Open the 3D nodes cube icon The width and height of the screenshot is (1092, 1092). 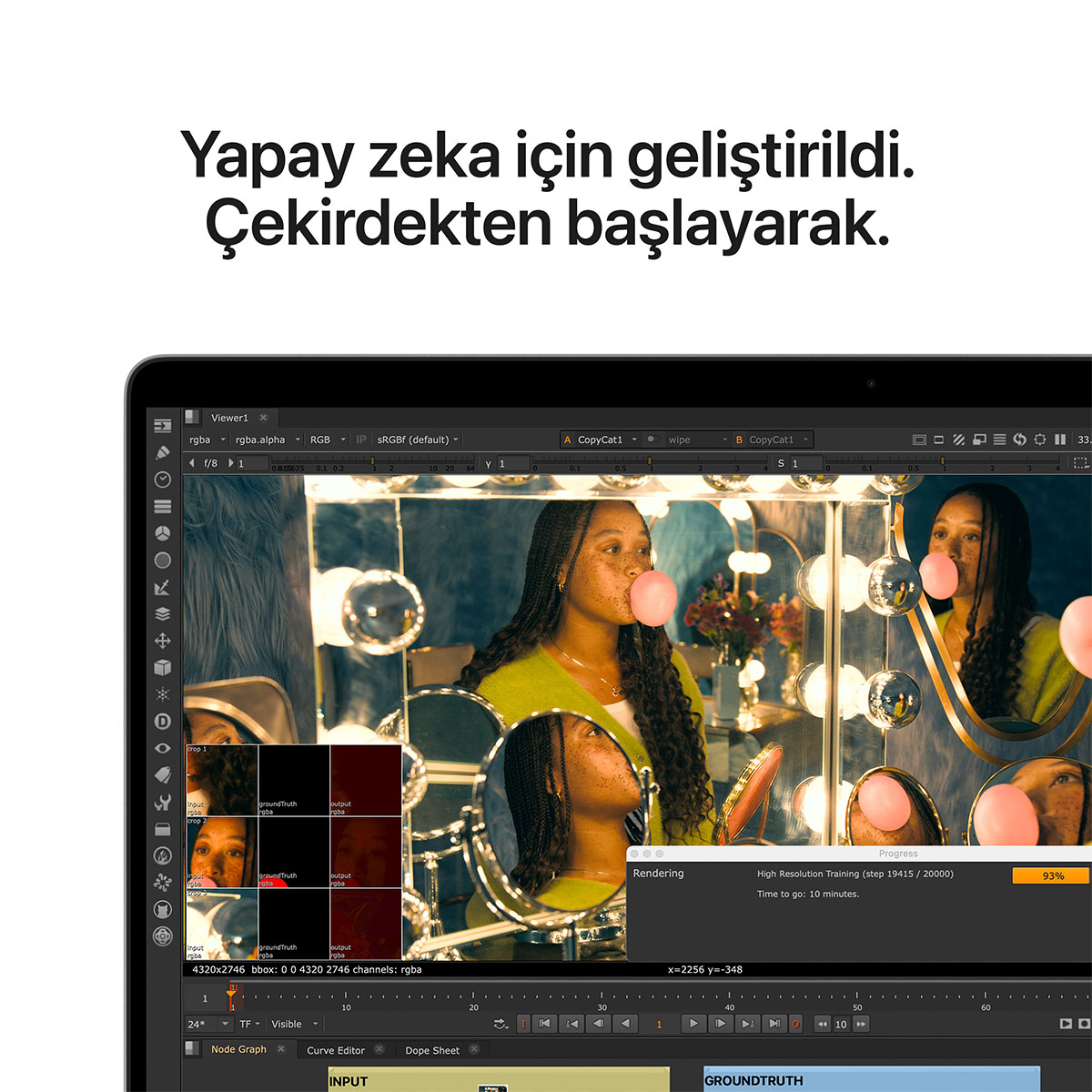point(163,668)
